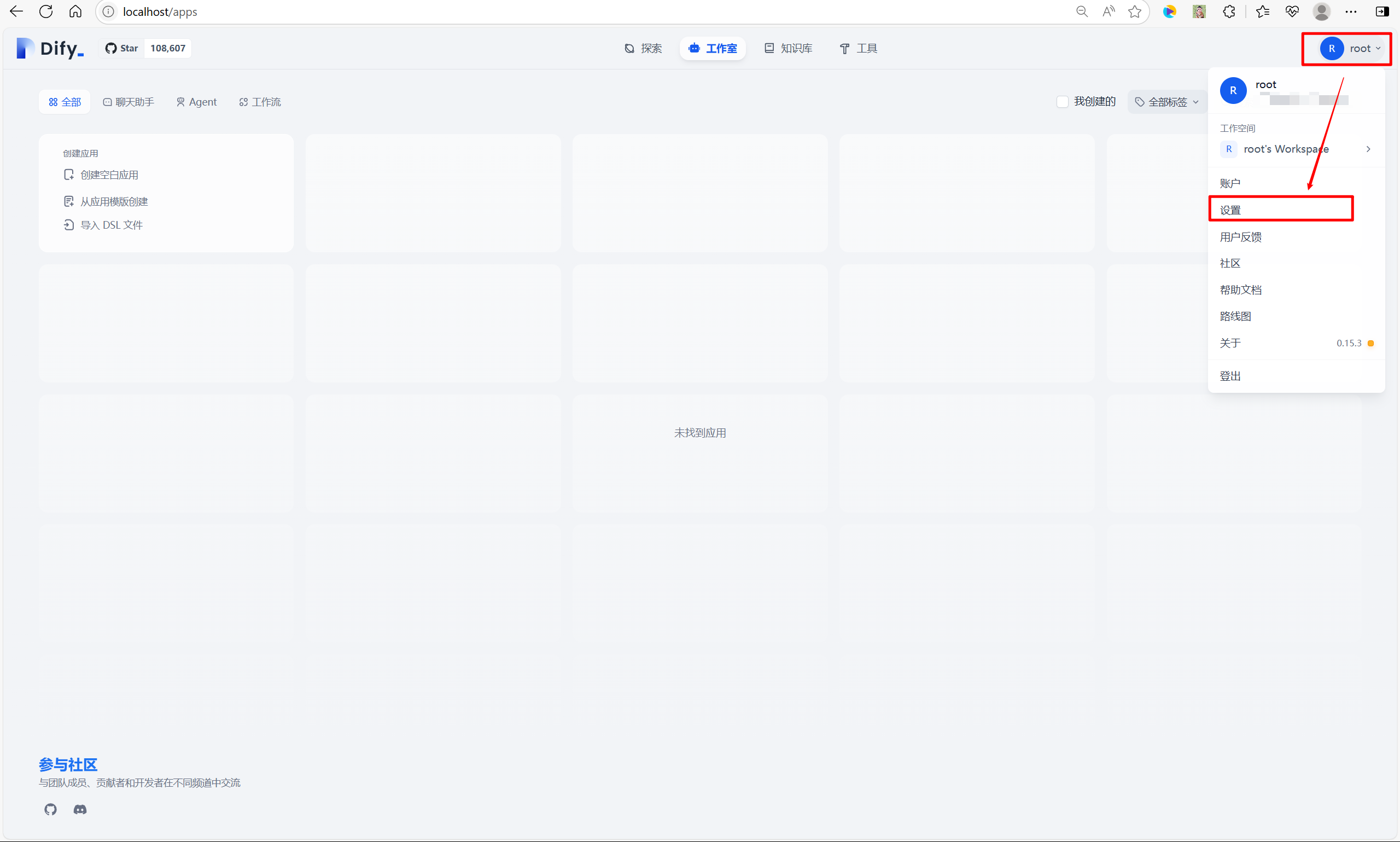
Task: Expand the 全部标签 tag filter dropdown
Action: tap(1167, 102)
